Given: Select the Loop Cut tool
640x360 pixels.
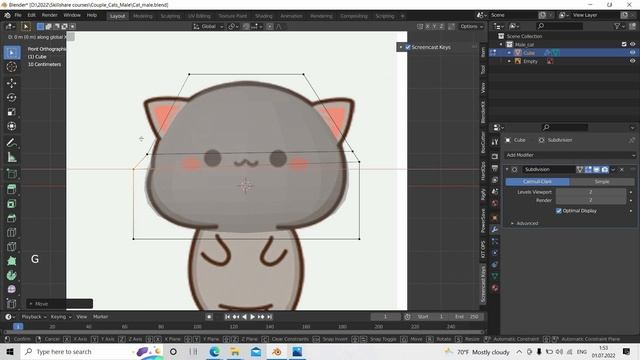Looking at the screenshot, I should click(x=11, y=232).
